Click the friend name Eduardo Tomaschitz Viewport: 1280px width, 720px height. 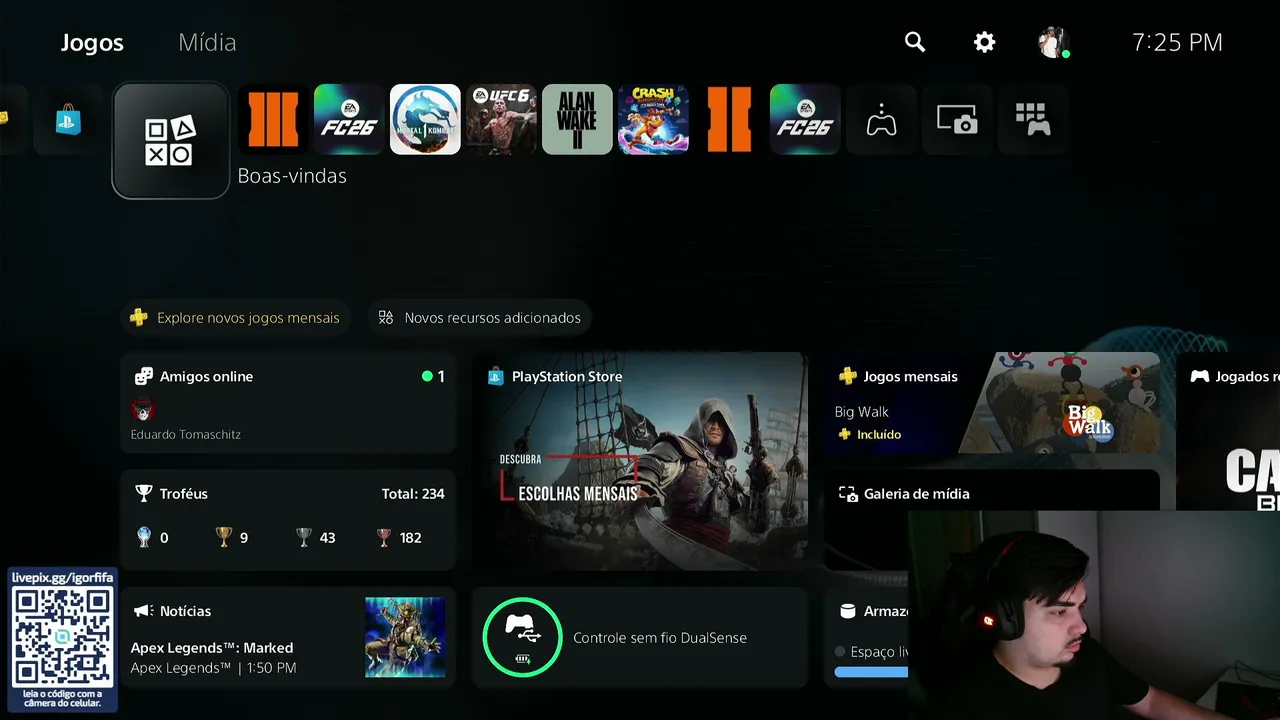click(185, 434)
